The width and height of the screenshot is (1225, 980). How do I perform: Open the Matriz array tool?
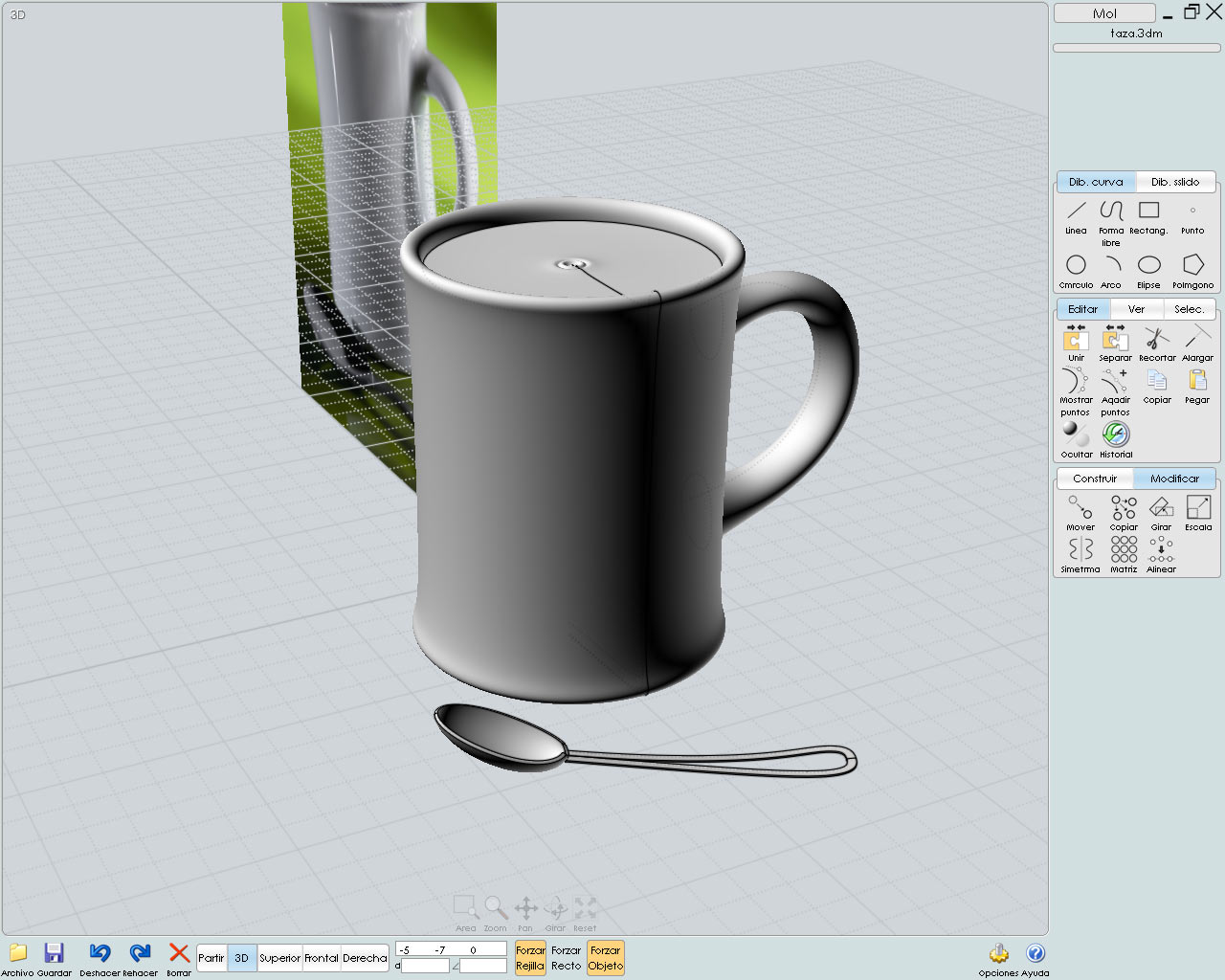point(1124,555)
